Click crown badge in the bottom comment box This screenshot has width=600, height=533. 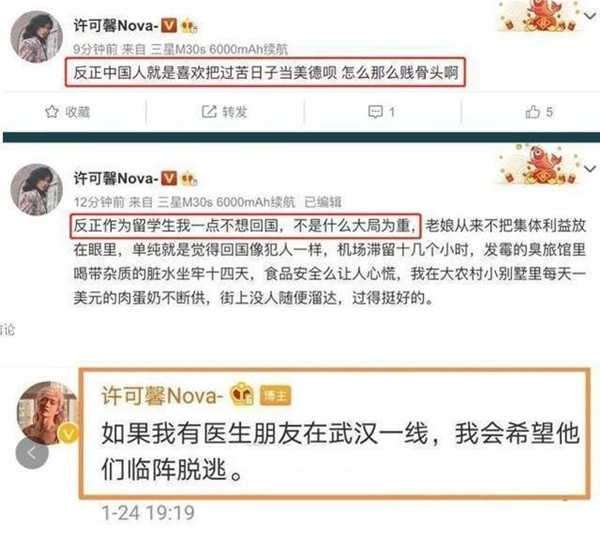click(x=242, y=394)
